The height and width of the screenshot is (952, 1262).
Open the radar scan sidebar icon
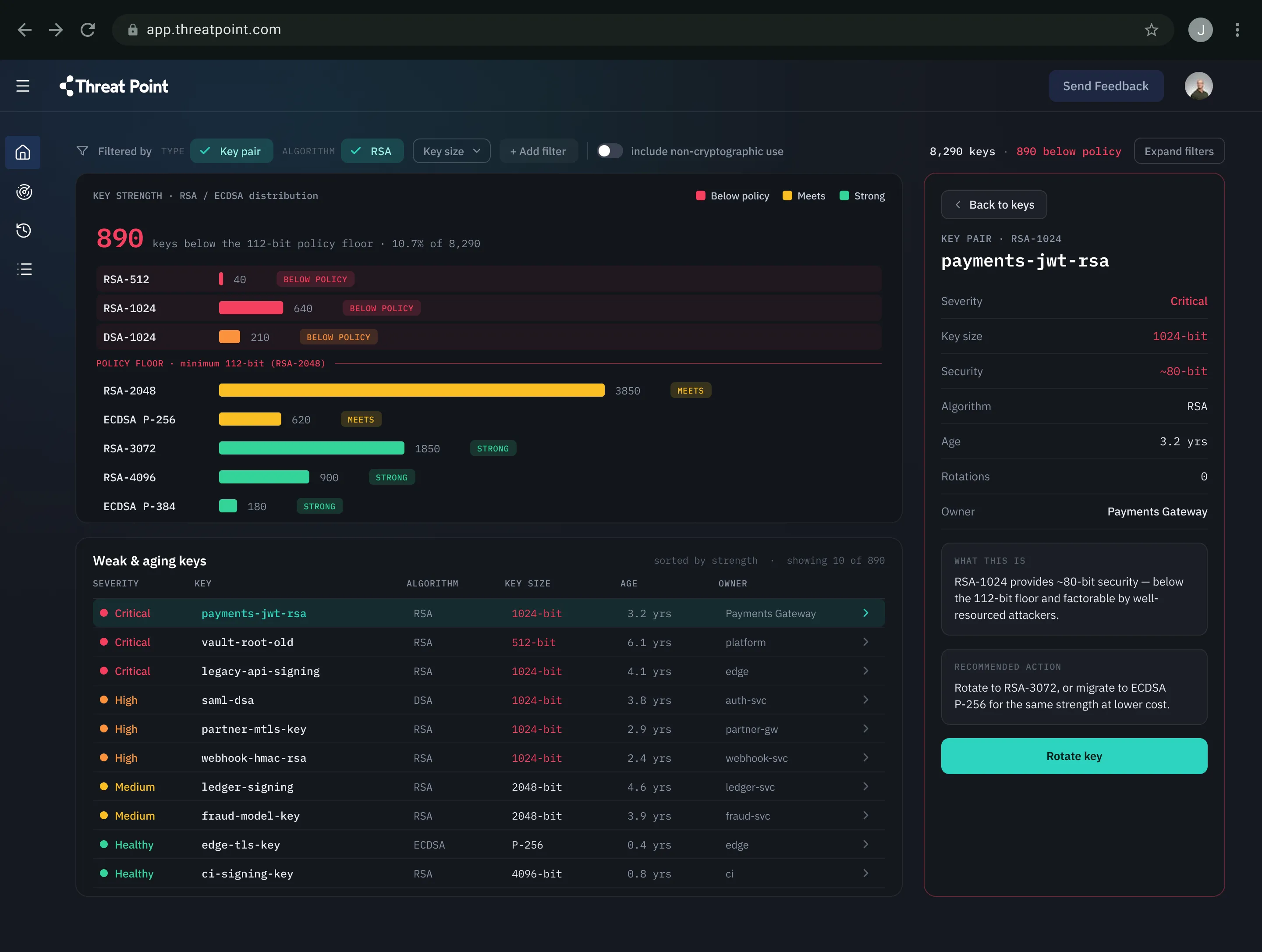pos(23,192)
